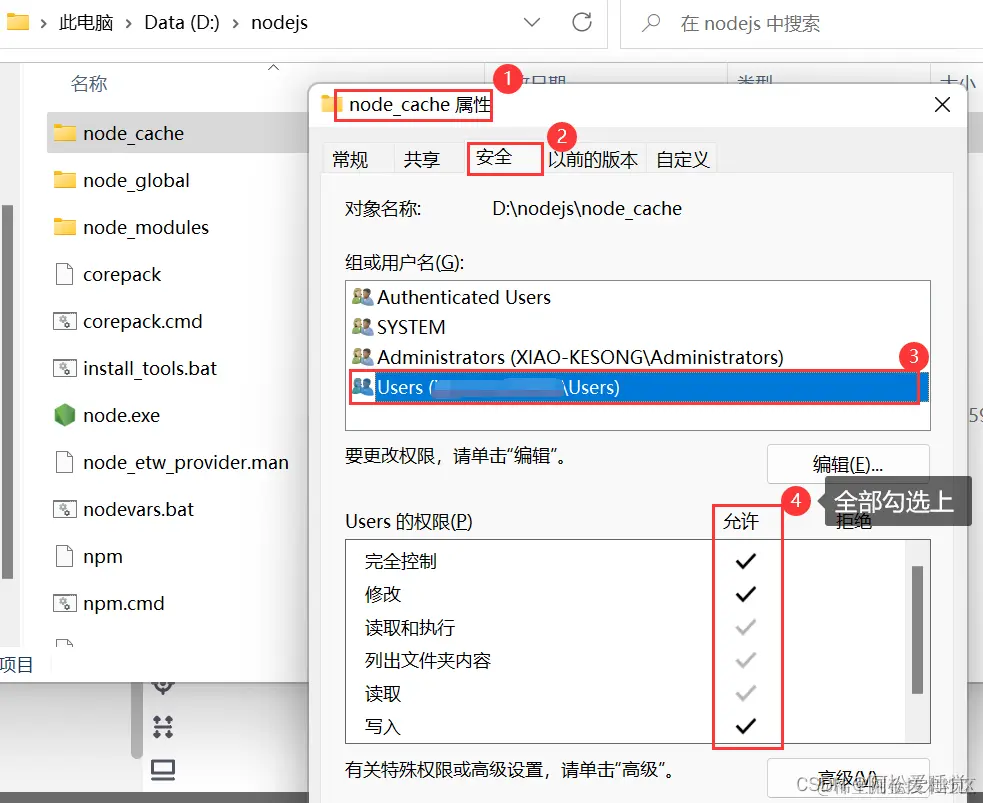Click 此电脑 in the breadcrumb
983x803 pixels.
pyautogui.click(x=86, y=23)
